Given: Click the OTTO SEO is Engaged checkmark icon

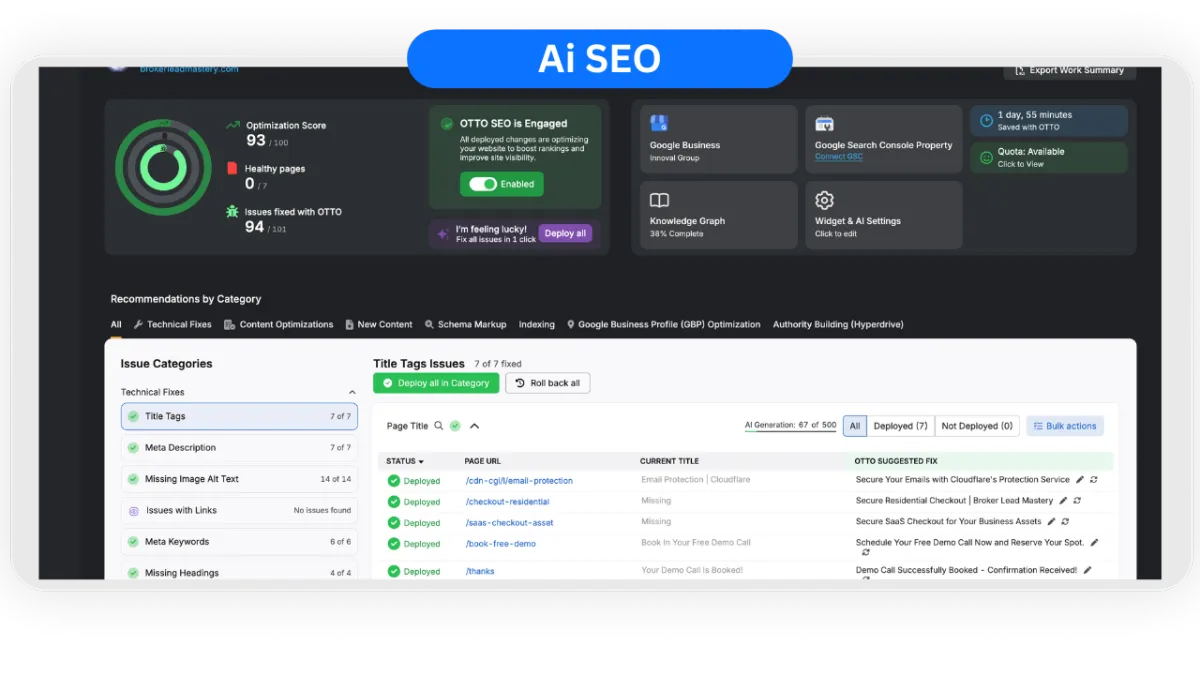Looking at the screenshot, I should coord(446,124).
